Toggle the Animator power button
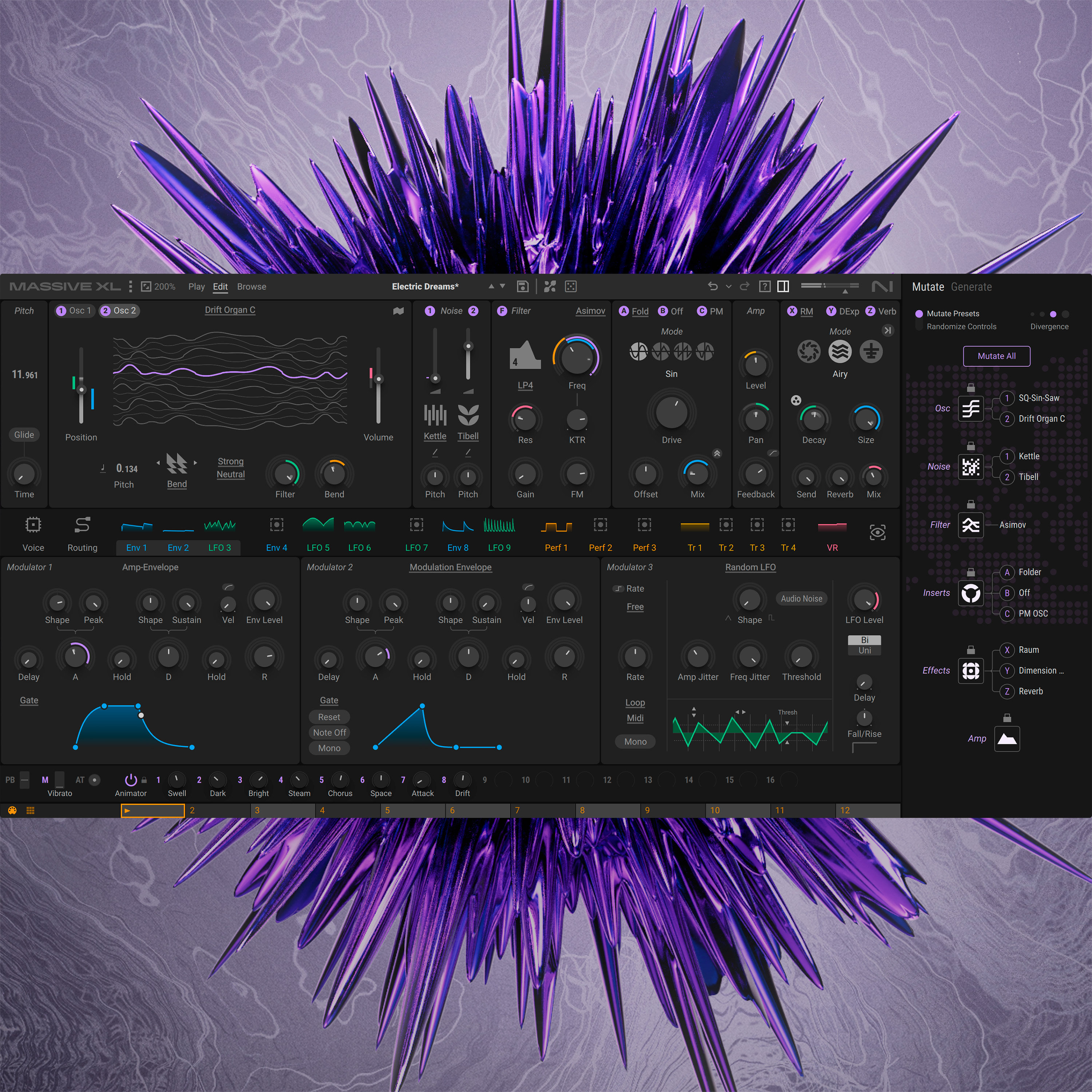Screen dimensions: 1092x1092 pyautogui.click(x=131, y=780)
